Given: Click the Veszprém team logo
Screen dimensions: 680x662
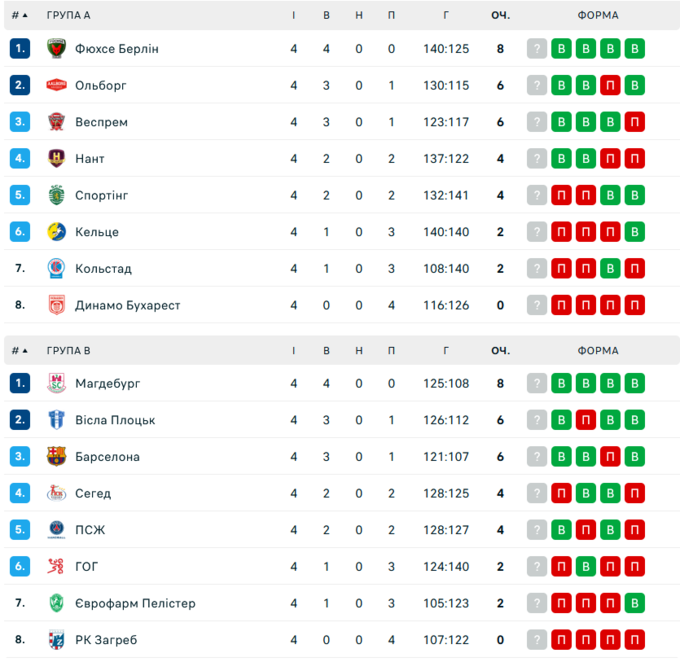Looking at the screenshot, I should pos(56,122).
